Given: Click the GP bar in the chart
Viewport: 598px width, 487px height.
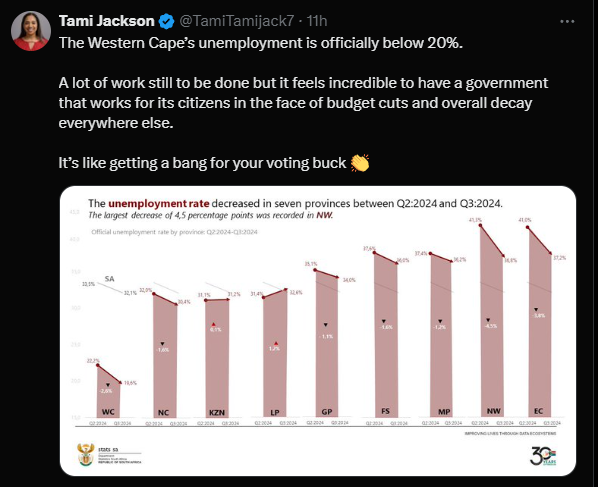Looking at the screenshot, I should pyautogui.click(x=327, y=344).
